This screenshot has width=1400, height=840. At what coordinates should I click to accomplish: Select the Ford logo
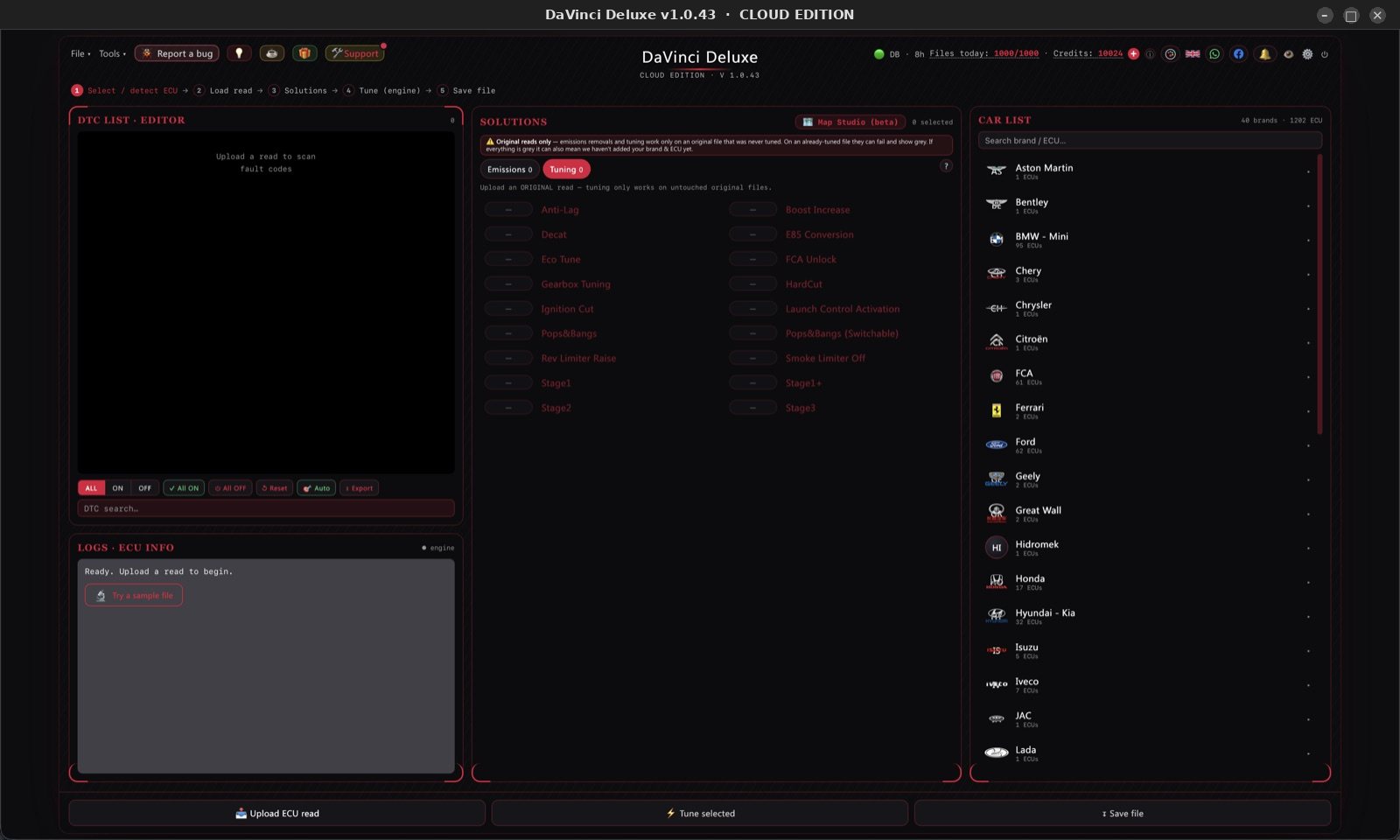pos(997,444)
